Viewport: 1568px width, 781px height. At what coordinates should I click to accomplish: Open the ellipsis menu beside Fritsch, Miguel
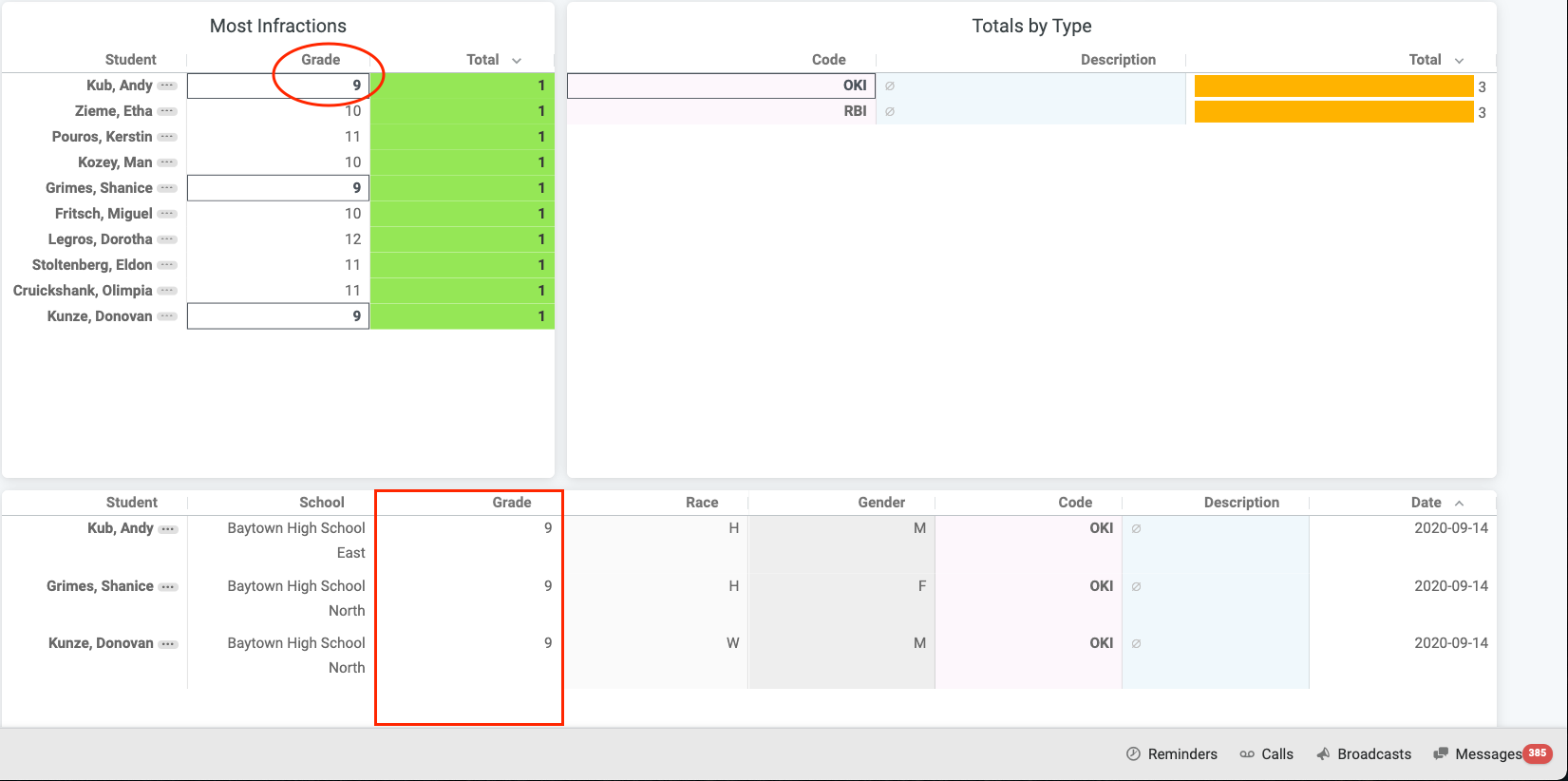[x=167, y=214]
